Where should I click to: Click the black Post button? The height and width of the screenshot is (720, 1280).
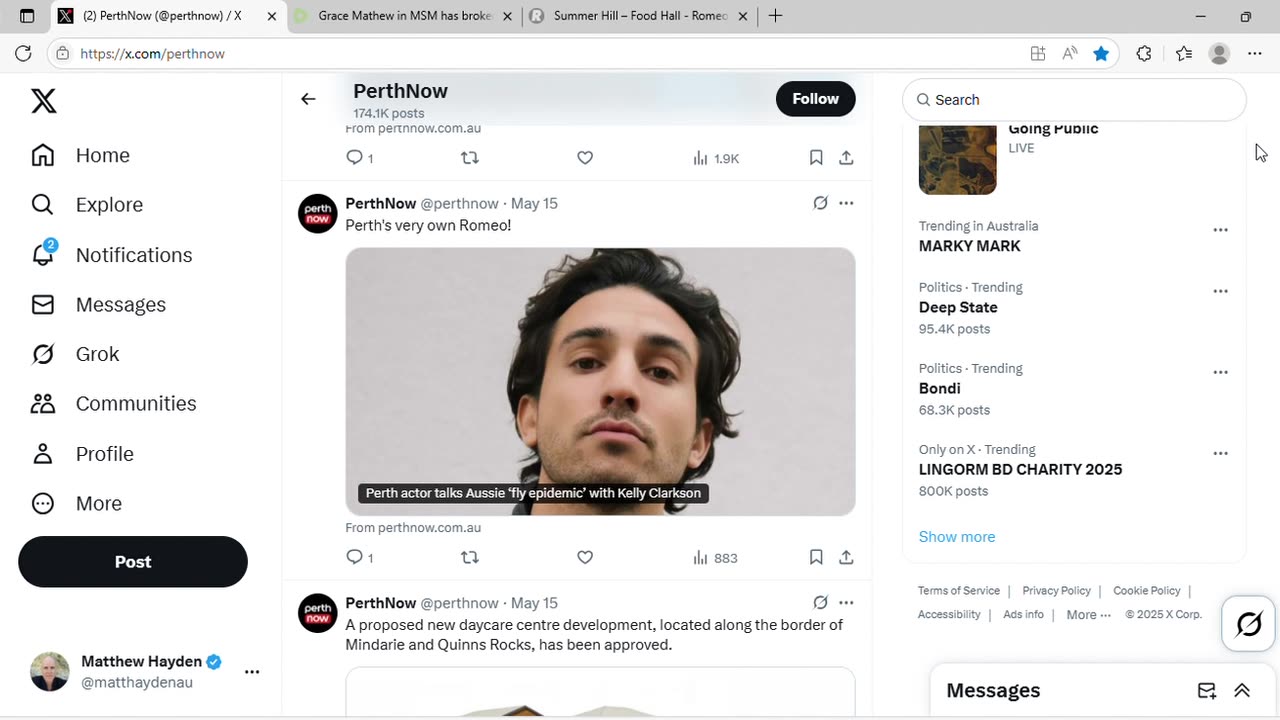tap(133, 562)
